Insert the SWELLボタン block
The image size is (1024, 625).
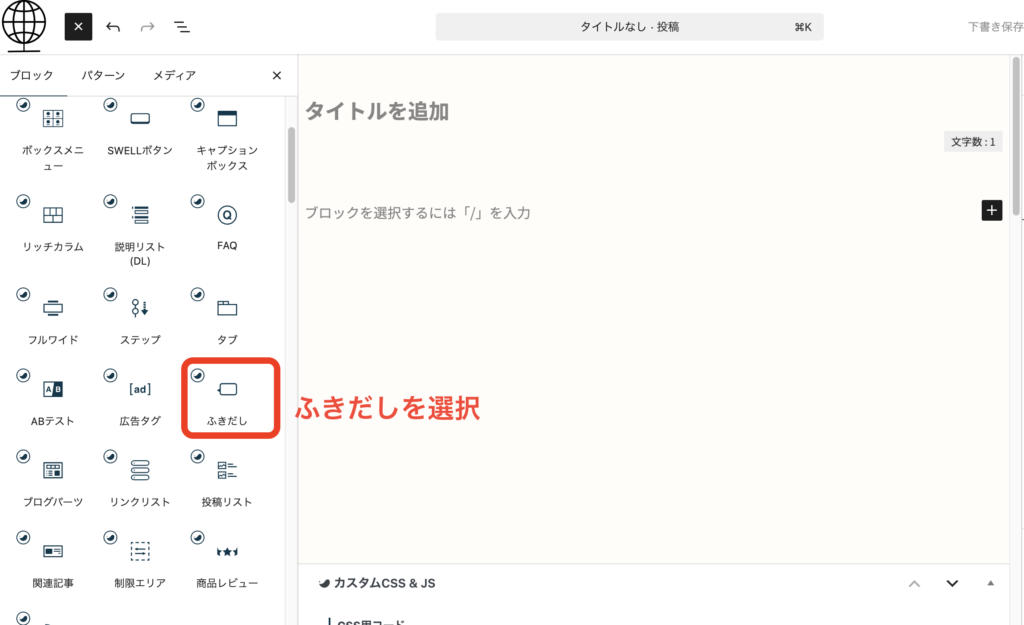[x=140, y=119]
